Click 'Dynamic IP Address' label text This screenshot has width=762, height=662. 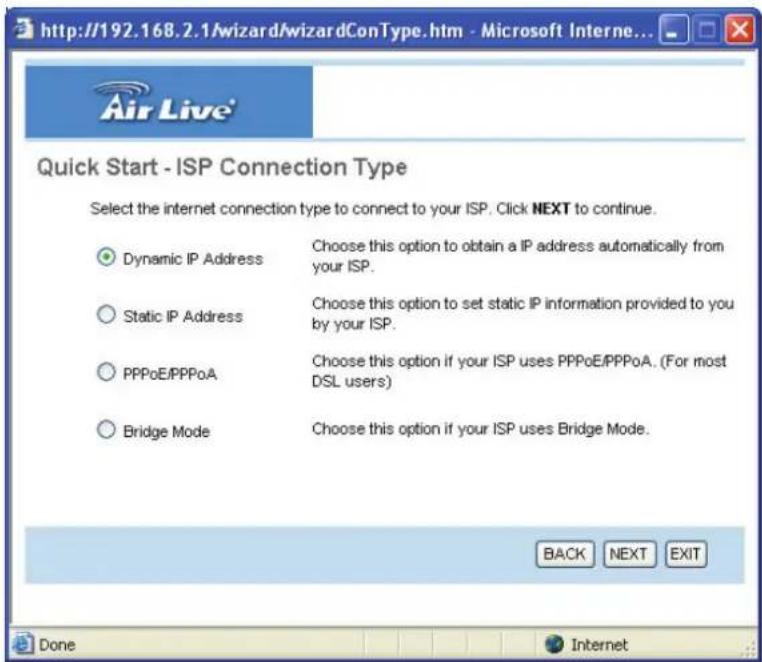click(x=193, y=259)
